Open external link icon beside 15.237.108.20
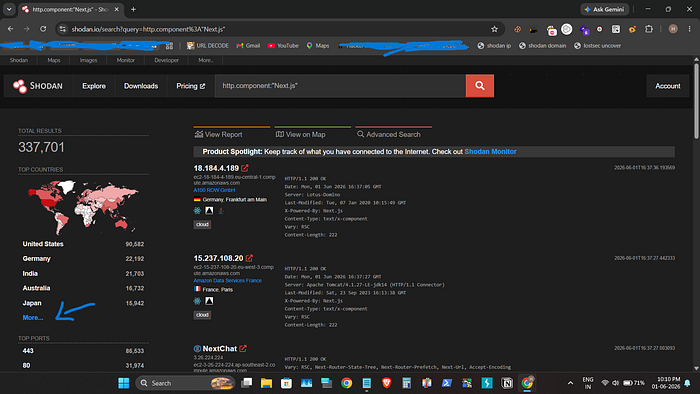The height and width of the screenshot is (394, 700). (x=249, y=258)
